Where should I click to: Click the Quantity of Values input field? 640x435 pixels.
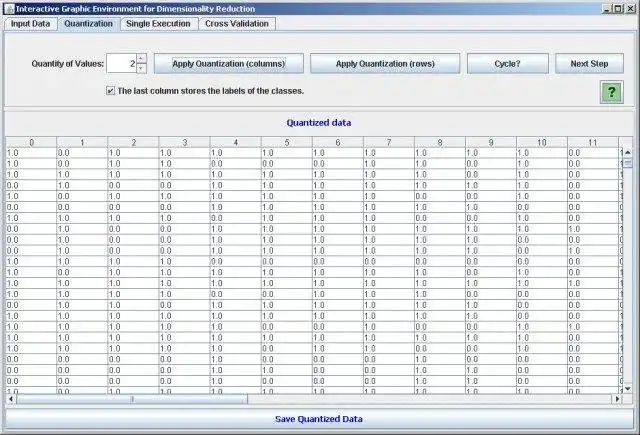pyautogui.click(x=121, y=64)
